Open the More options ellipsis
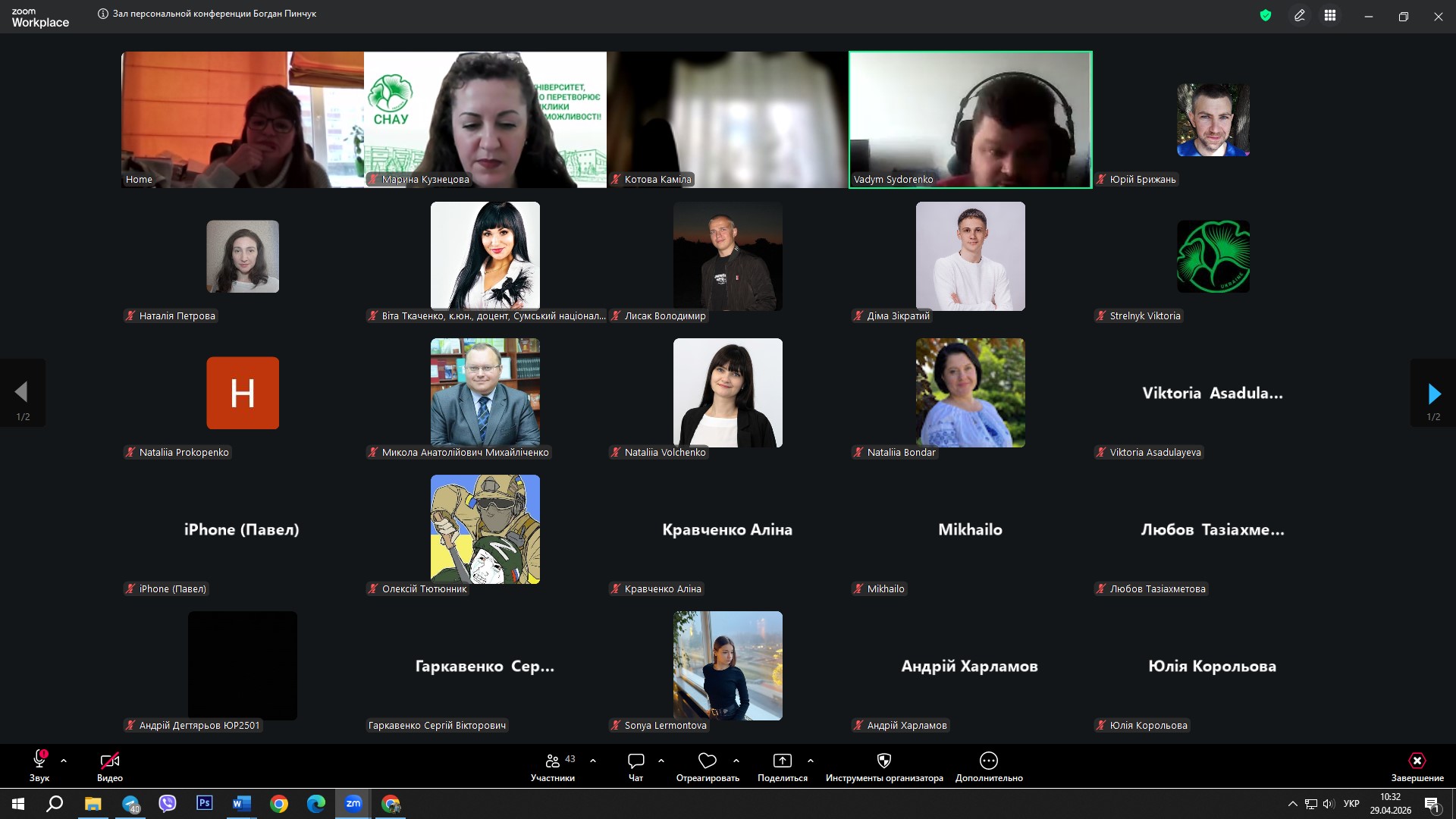The width and height of the screenshot is (1456, 819). pyautogui.click(x=988, y=761)
